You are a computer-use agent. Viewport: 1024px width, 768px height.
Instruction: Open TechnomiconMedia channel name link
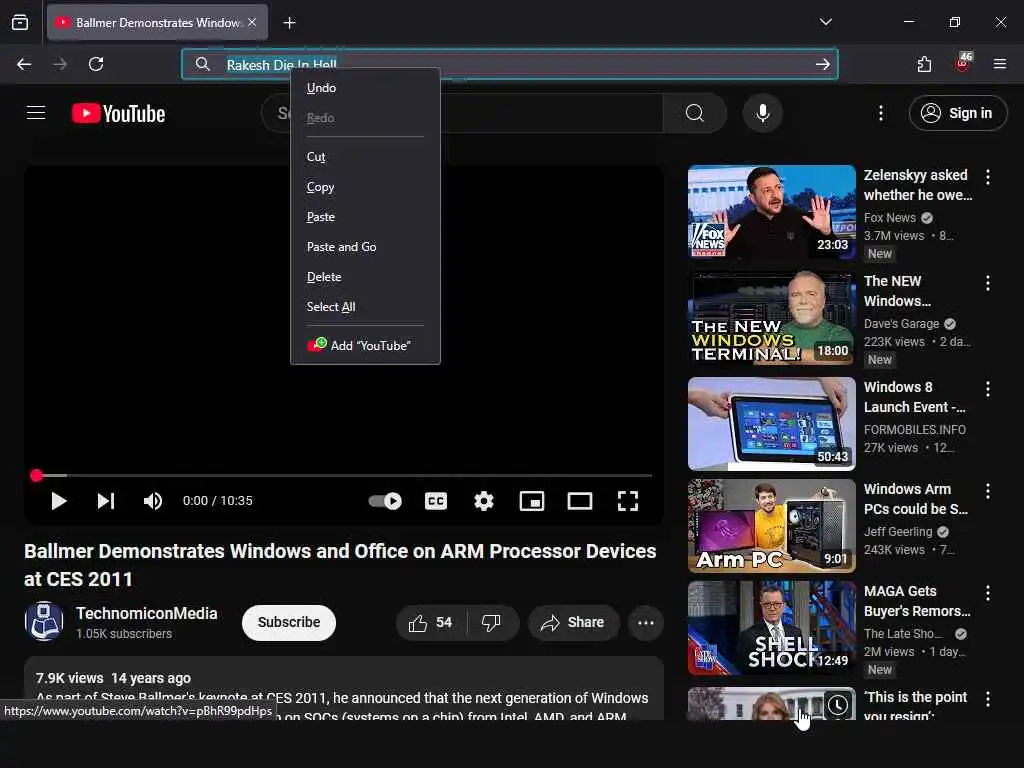click(x=147, y=613)
